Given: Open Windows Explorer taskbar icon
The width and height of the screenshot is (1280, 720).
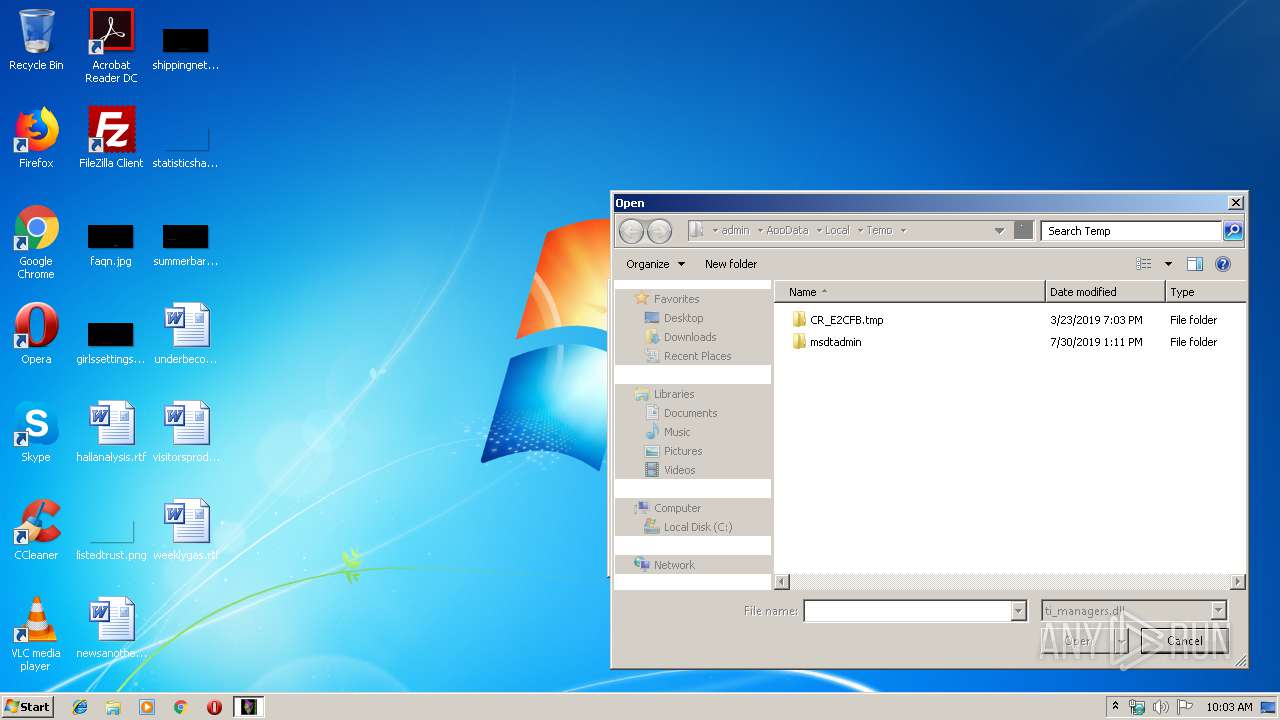Looking at the screenshot, I should tap(113, 707).
